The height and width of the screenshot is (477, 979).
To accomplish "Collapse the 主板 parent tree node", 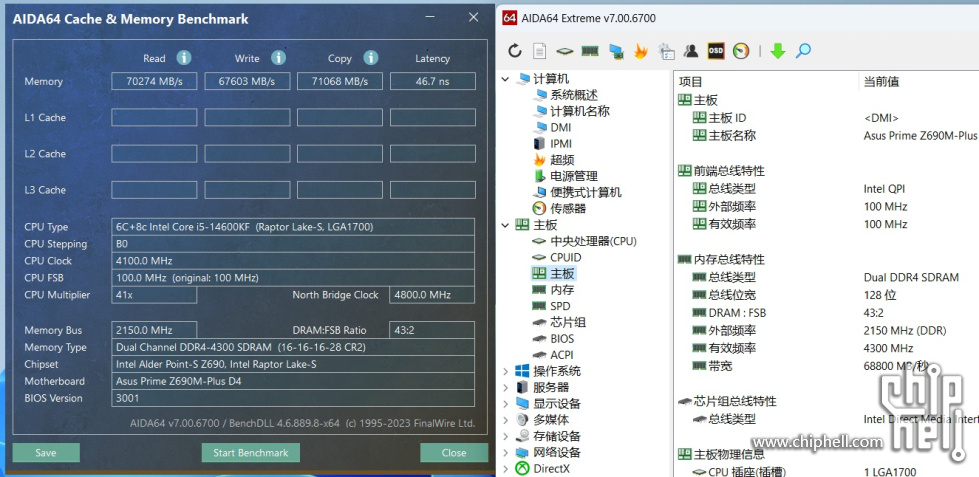I will pyautogui.click(x=505, y=225).
